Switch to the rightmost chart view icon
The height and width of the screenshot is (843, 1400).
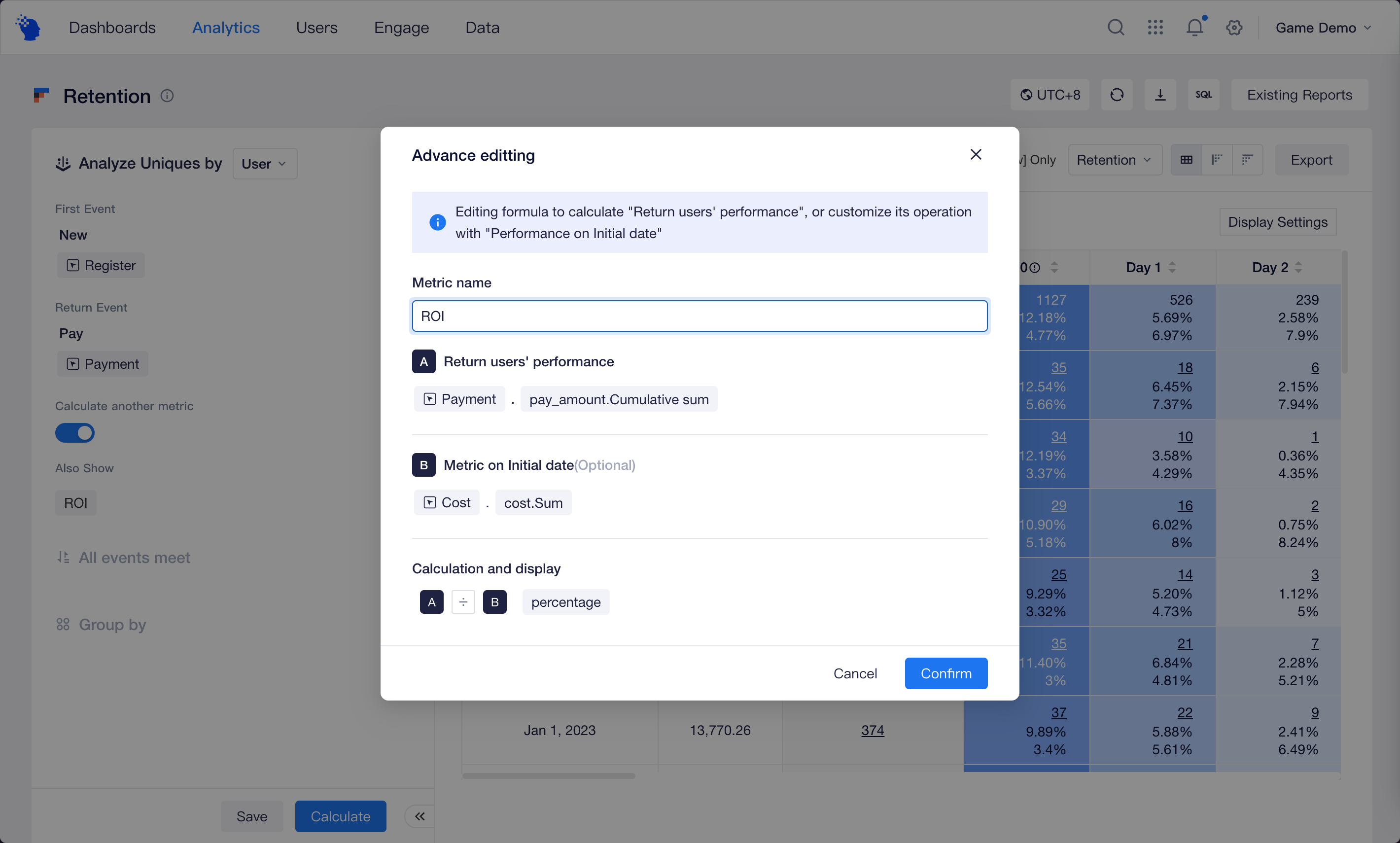[x=1247, y=160]
